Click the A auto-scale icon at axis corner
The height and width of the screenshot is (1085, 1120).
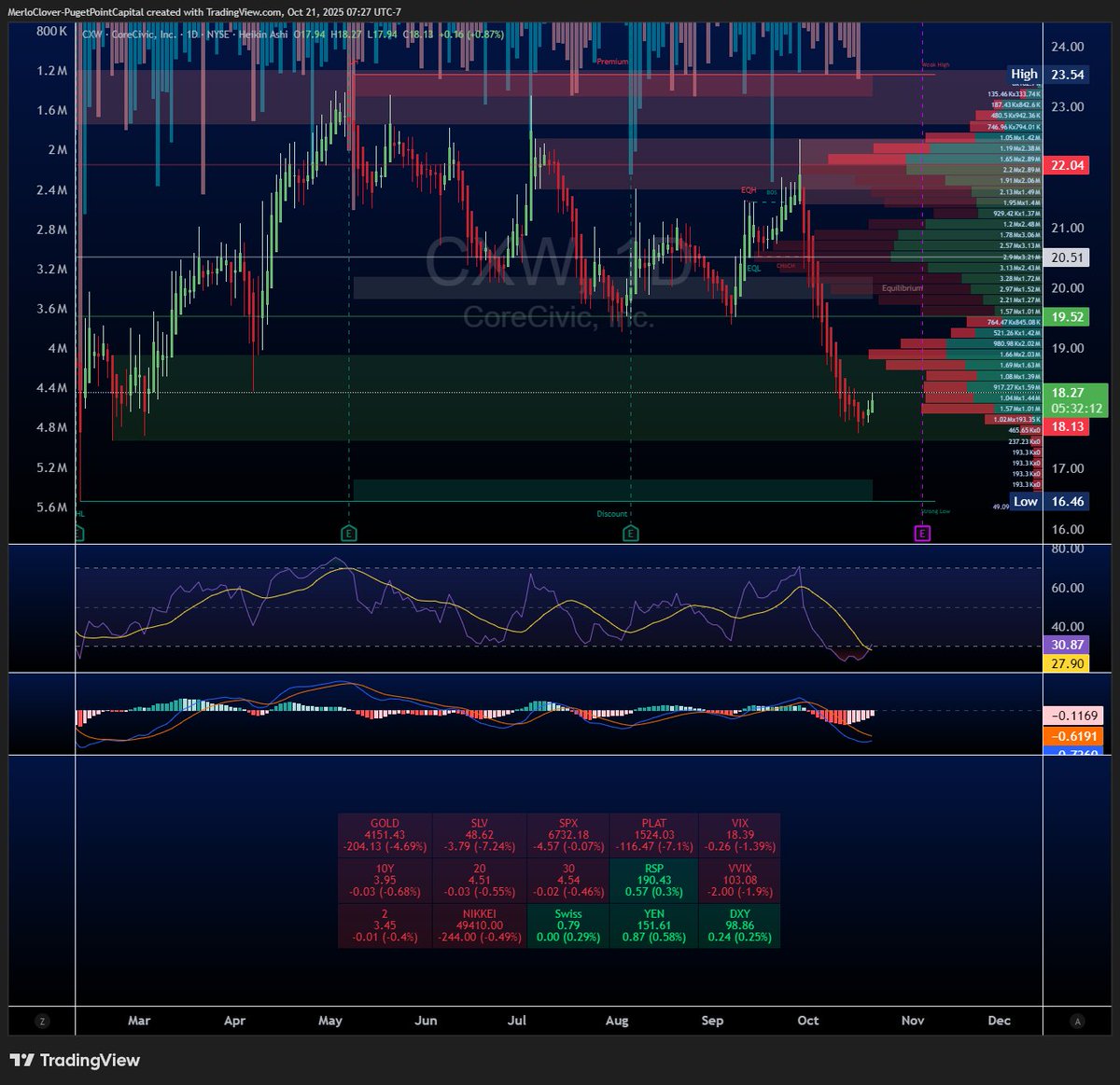click(1078, 1021)
